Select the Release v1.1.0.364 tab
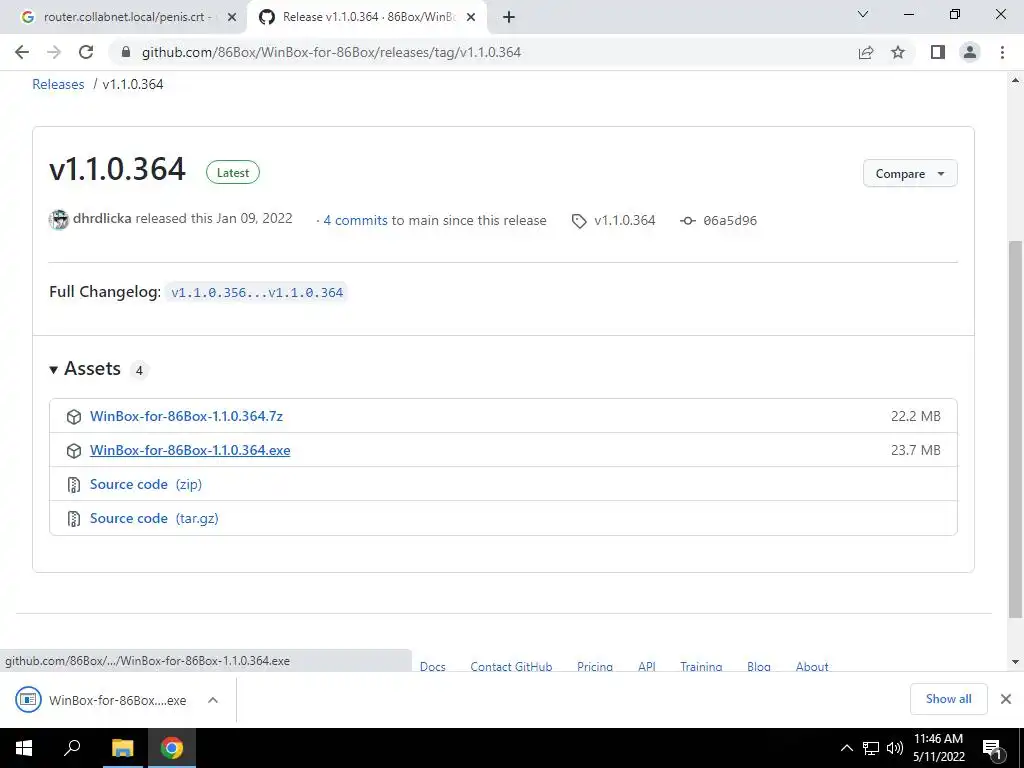1024x768 pixels. point(366,18)
